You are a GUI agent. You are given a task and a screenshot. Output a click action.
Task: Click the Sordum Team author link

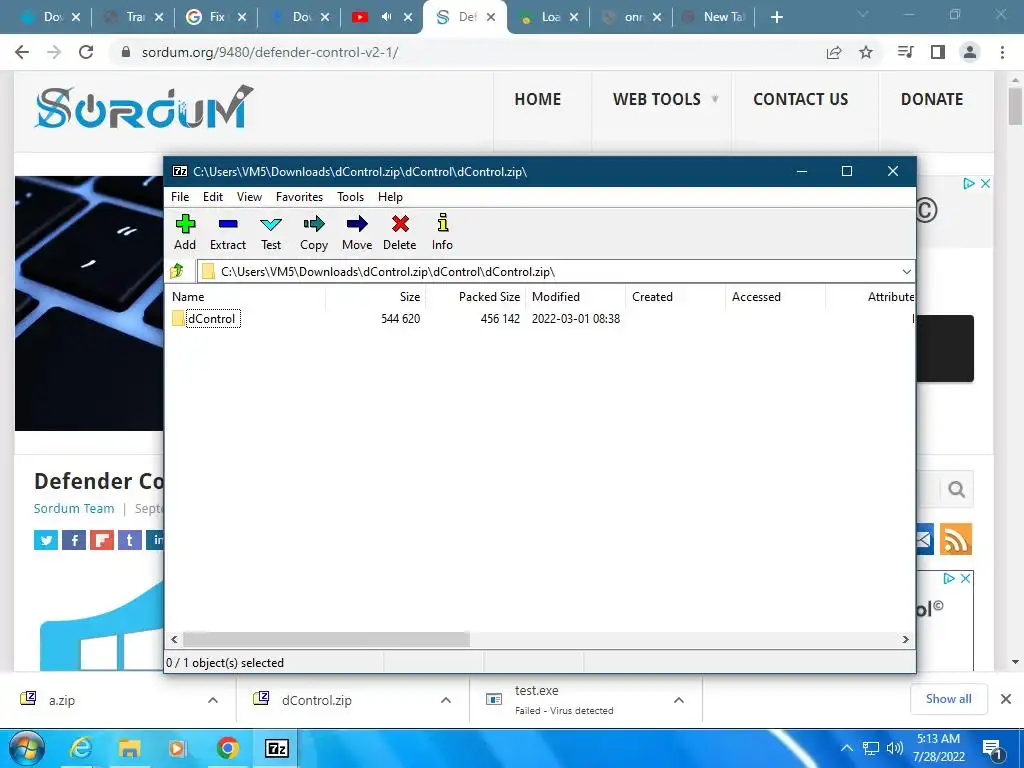(x=74, y=509)
